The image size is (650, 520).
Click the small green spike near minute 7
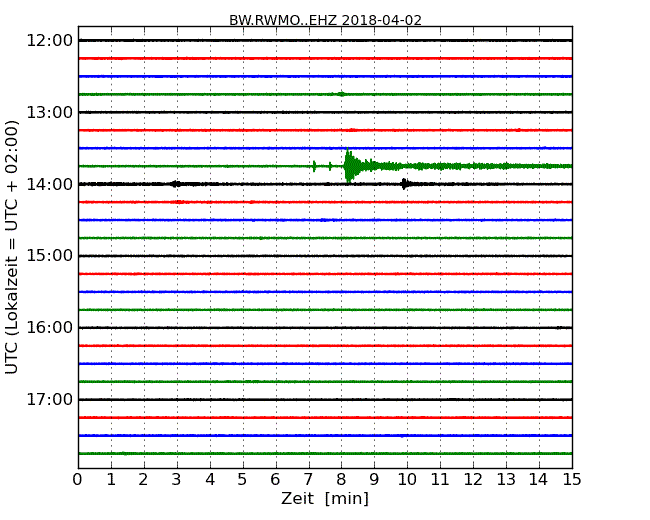click(x=314, y=166)
